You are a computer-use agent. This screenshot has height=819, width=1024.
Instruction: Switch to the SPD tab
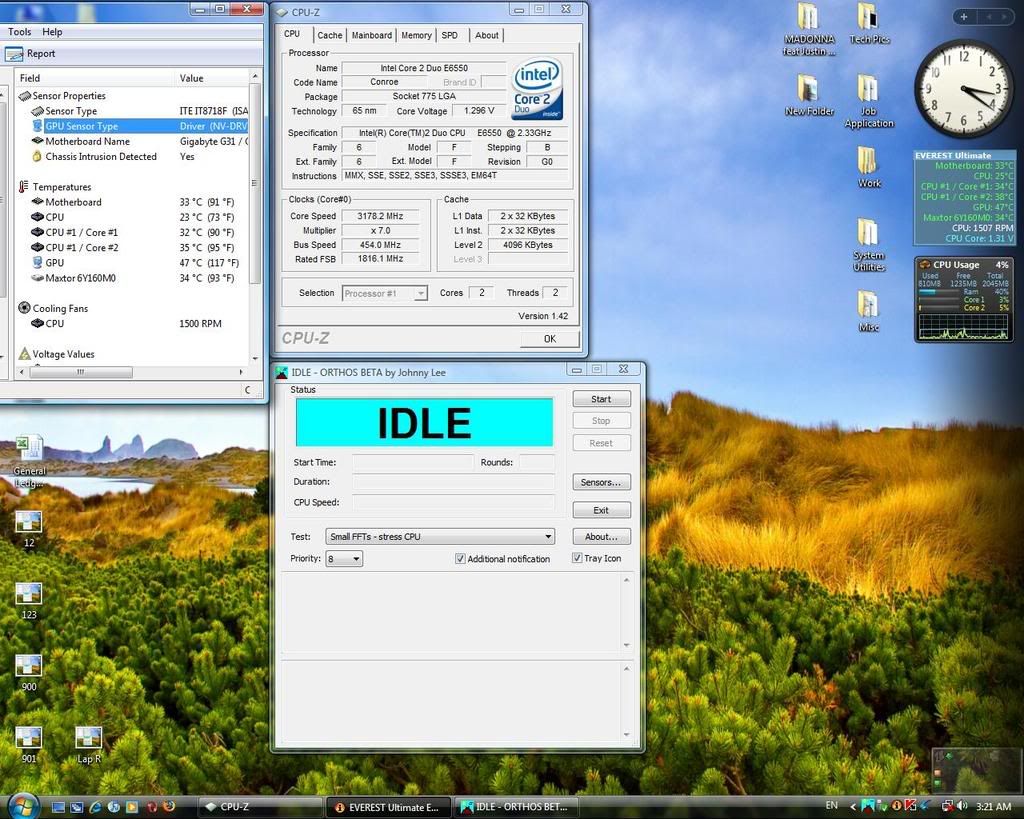point(450,35)
